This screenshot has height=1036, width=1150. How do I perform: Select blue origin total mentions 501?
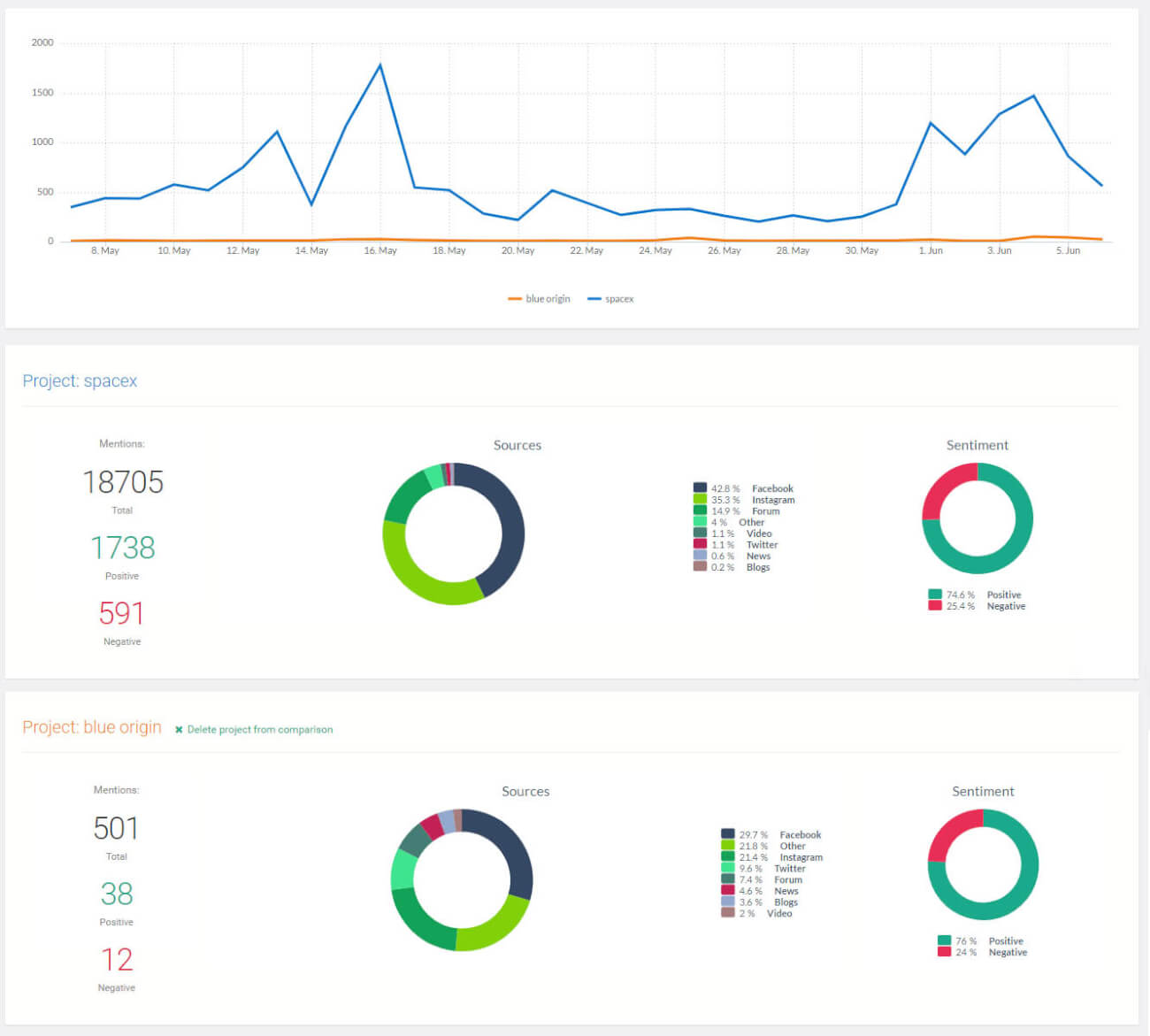click(x=116, y=828)
